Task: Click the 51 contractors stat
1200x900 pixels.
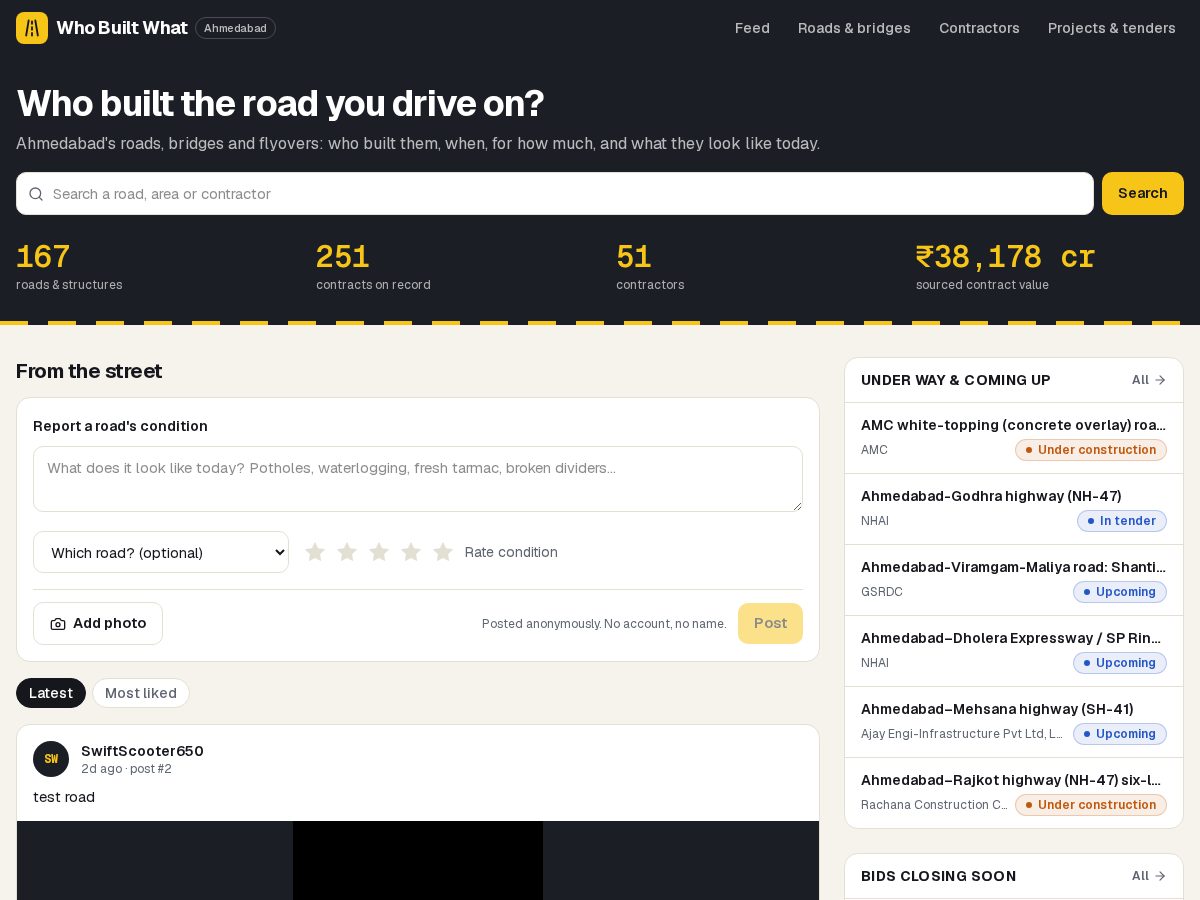Action: pyautogui.click(x=650, y=267)
